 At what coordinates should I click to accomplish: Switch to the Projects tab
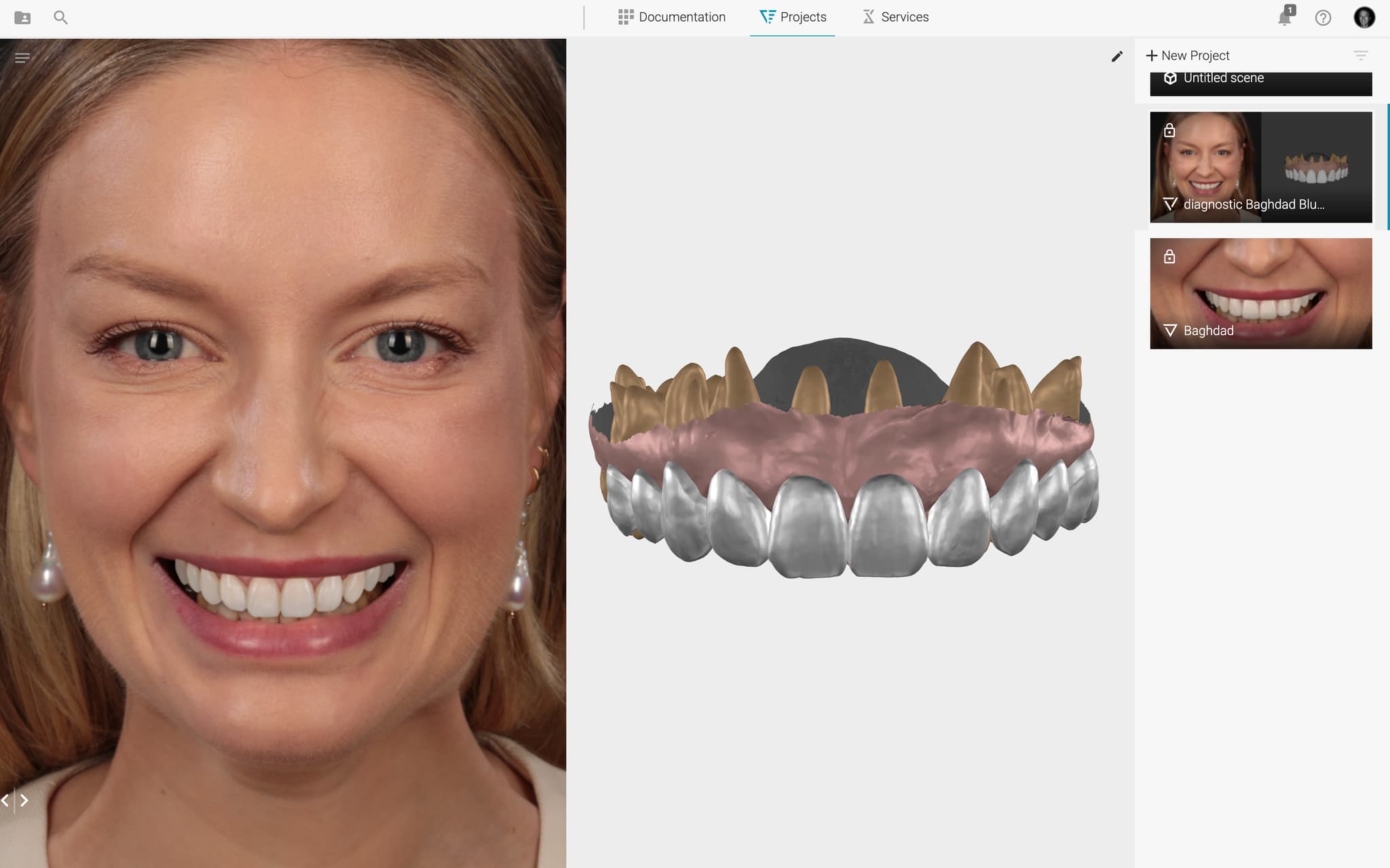tap(792, 17)
